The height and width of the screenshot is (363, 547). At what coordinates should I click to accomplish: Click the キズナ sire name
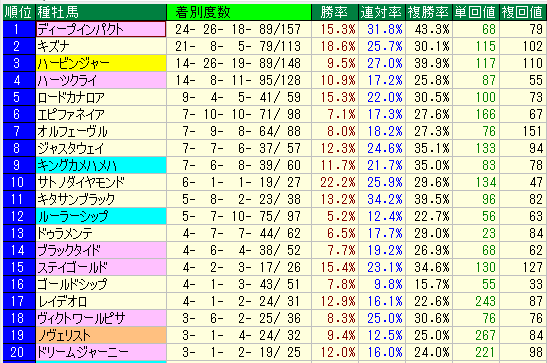[x=53, y=46]
